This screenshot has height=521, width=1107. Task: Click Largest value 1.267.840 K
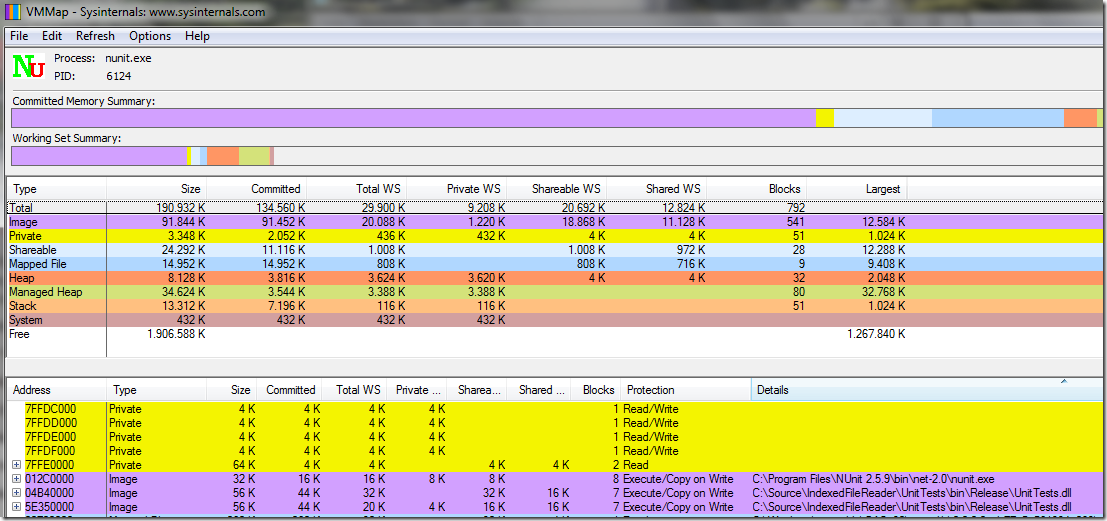[875, 334]
